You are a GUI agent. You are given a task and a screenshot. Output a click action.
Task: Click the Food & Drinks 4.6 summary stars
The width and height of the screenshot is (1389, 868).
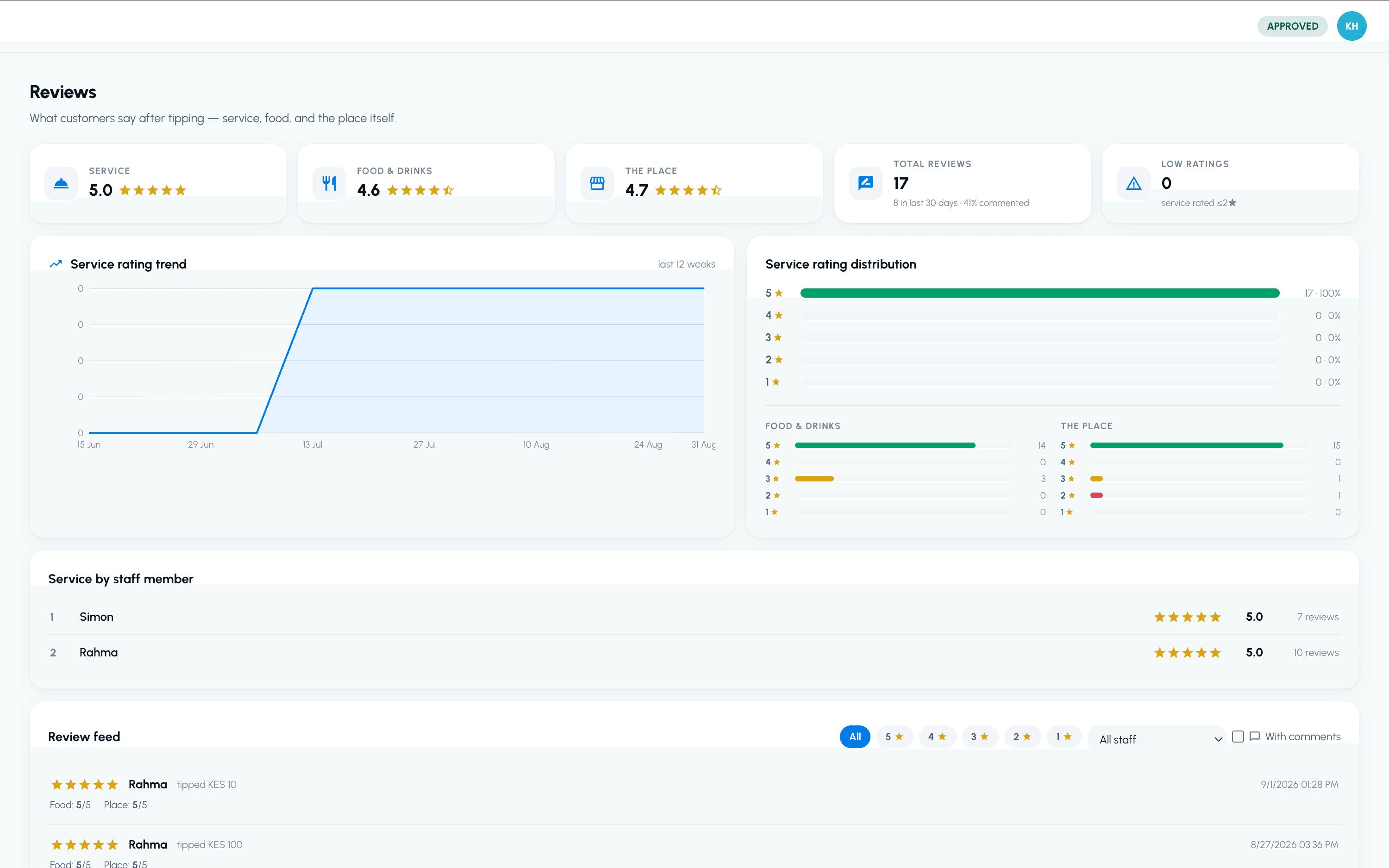click(421, 190)
